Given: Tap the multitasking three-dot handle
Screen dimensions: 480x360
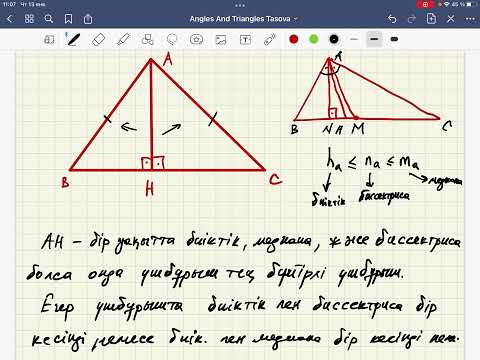Looking at the screenshot, I should coord(240,5).
